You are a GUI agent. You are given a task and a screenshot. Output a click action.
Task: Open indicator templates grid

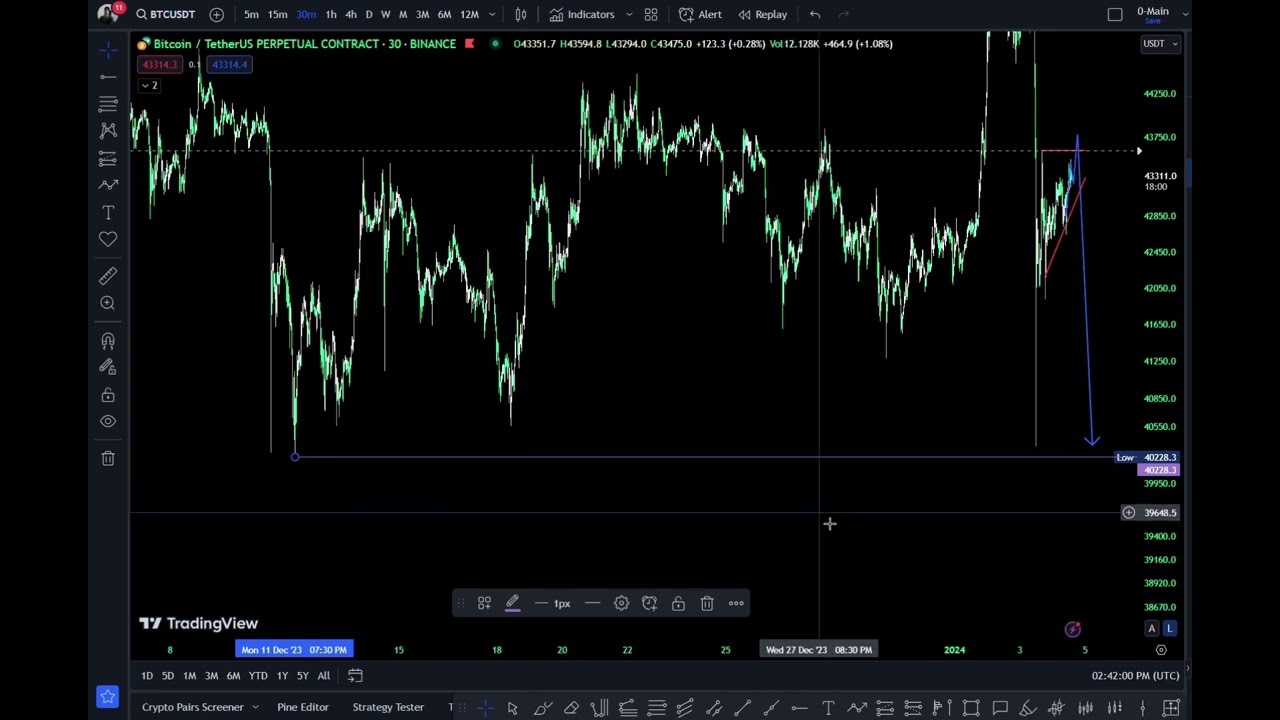[x=651, y=14]
